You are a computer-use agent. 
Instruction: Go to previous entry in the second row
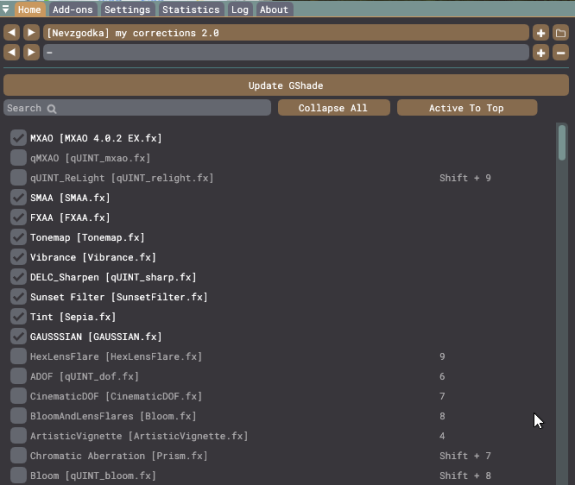tap(12, 52)
